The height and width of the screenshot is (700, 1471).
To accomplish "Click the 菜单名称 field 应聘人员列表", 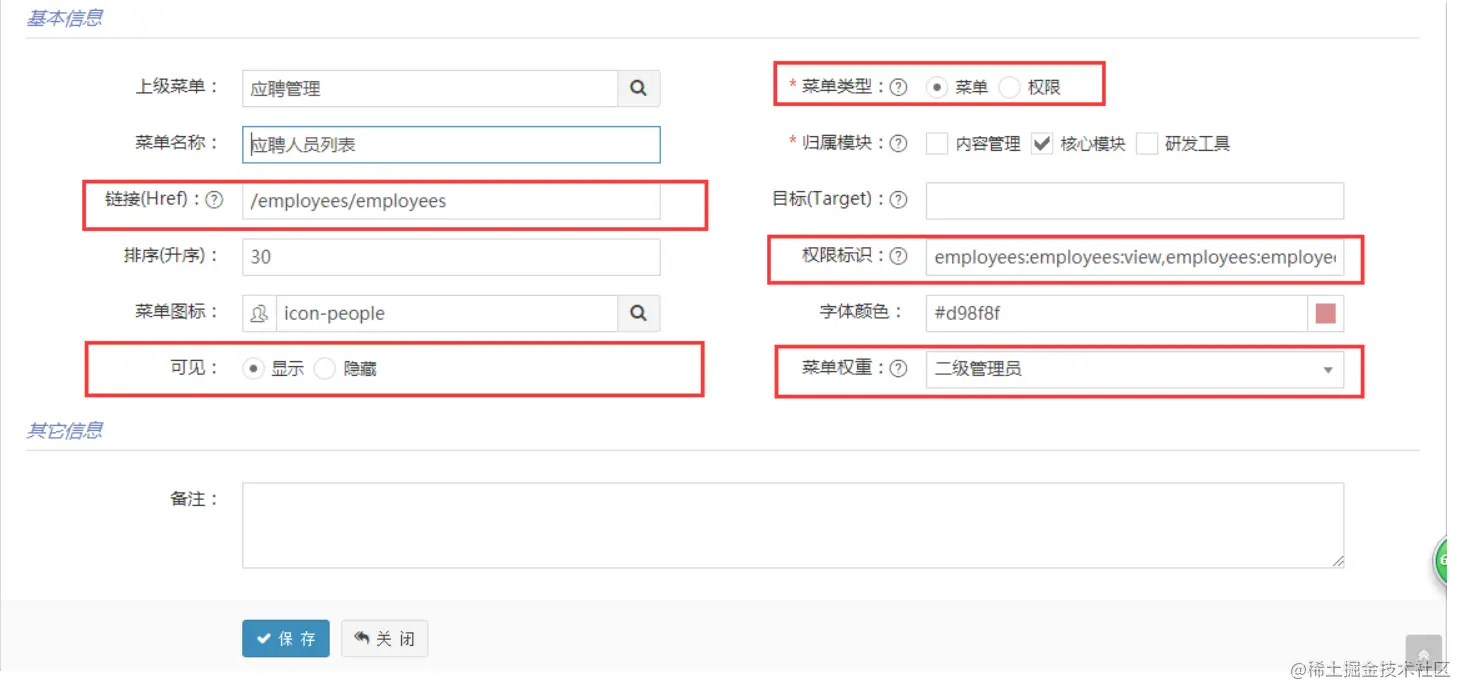I will click(451, 144).
